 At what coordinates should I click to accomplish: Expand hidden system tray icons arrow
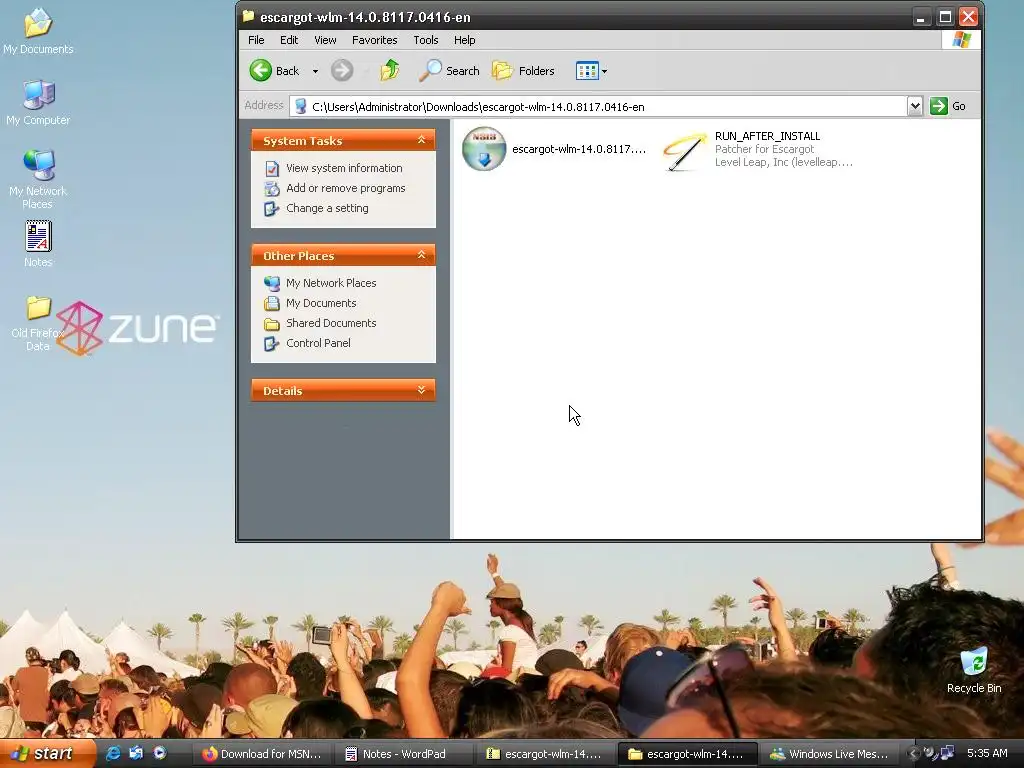tap(913, 754)
